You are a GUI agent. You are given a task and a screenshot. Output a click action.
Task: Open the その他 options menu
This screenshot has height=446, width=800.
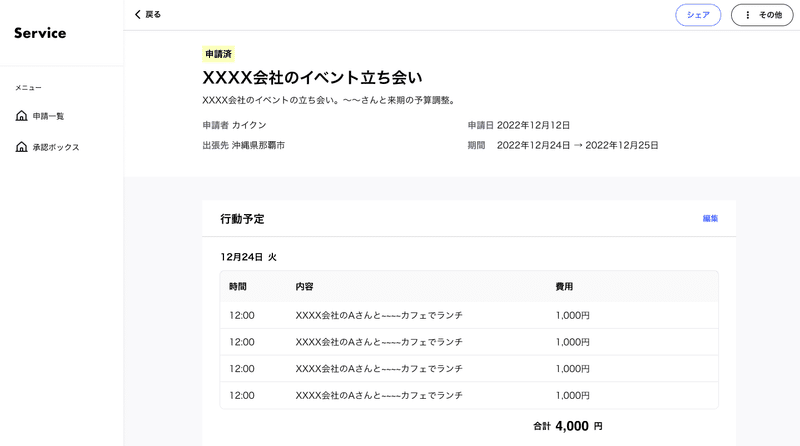pos(762,15)
